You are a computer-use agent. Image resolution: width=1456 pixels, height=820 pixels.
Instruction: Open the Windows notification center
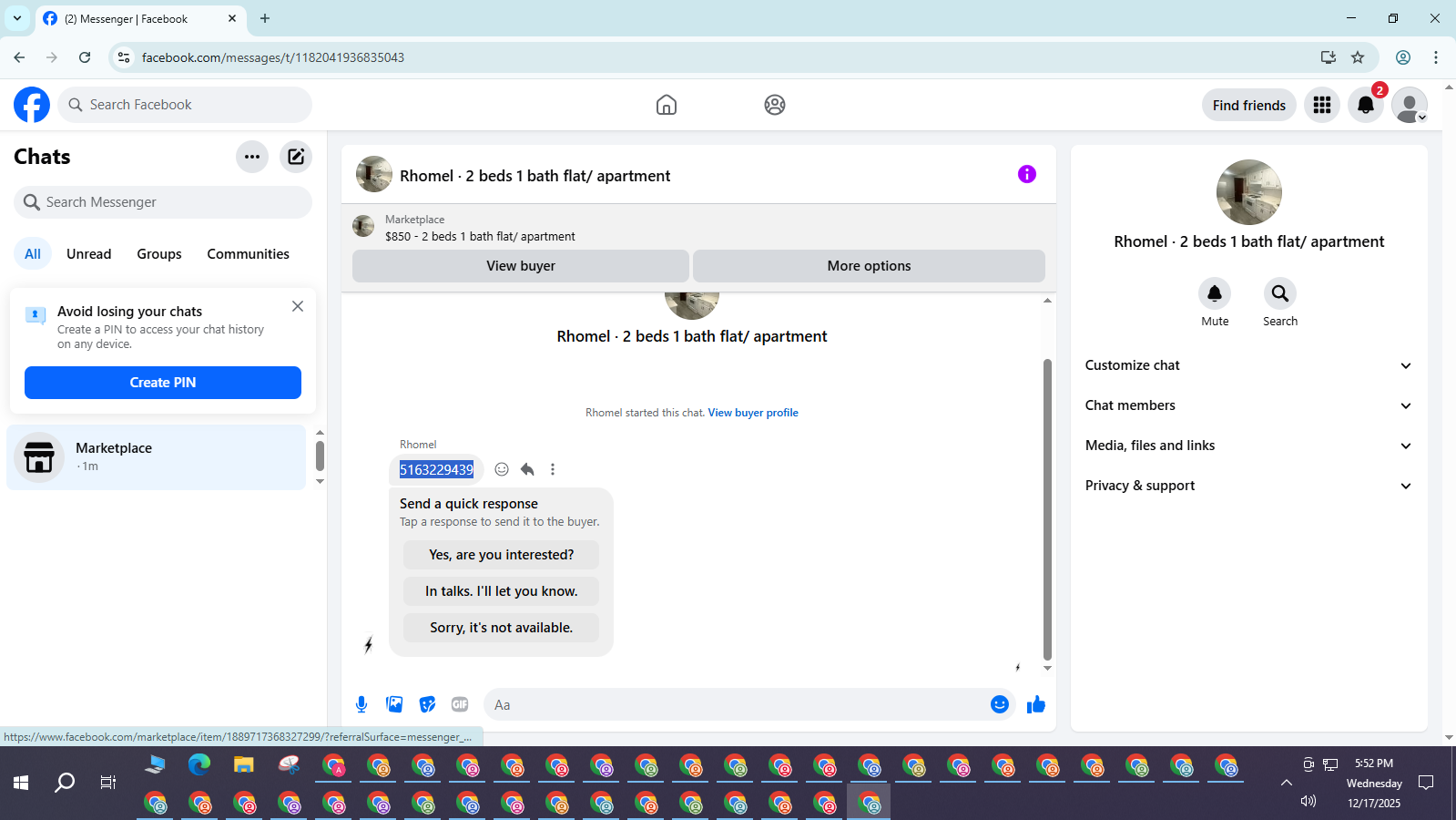tap(1427, 783)
